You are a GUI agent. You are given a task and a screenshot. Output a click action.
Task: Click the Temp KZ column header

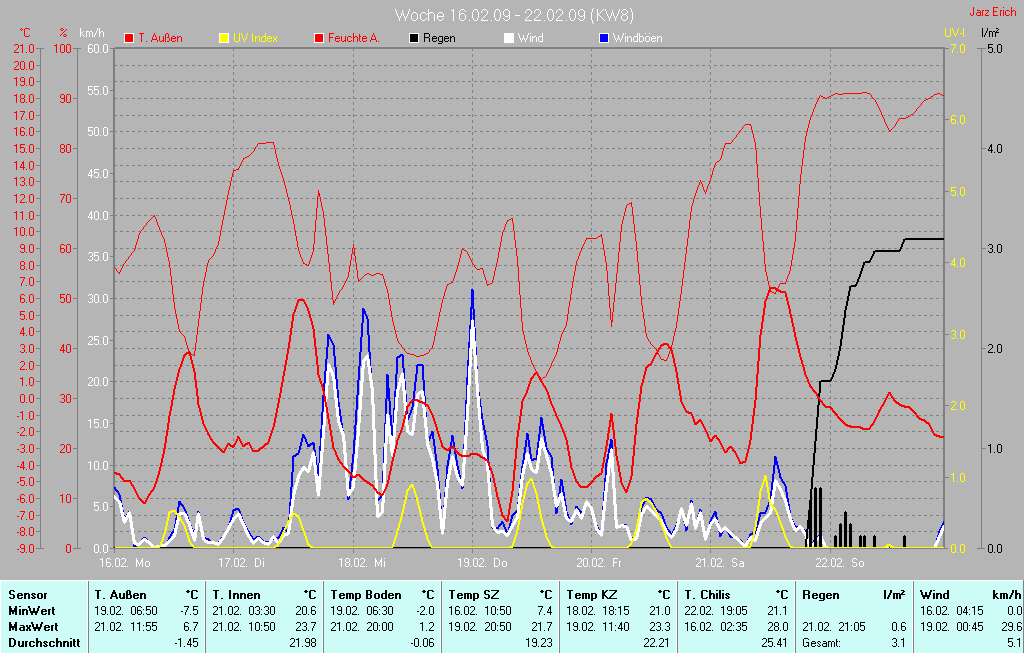click(592, 595)
